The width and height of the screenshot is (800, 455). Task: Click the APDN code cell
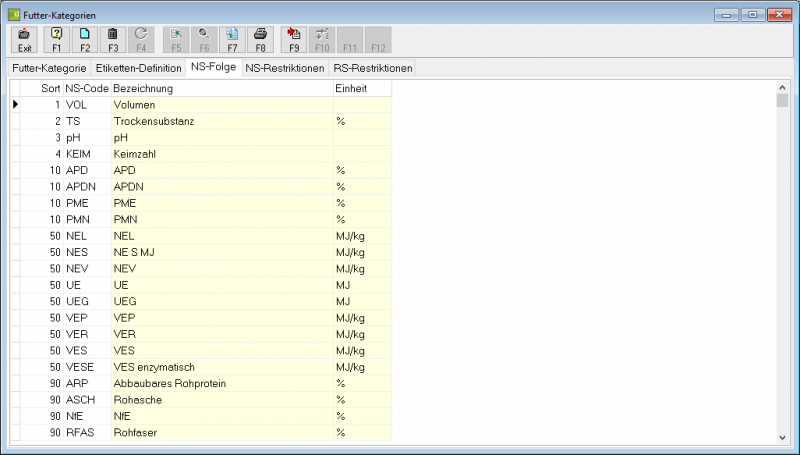click(x=87, y=187)
